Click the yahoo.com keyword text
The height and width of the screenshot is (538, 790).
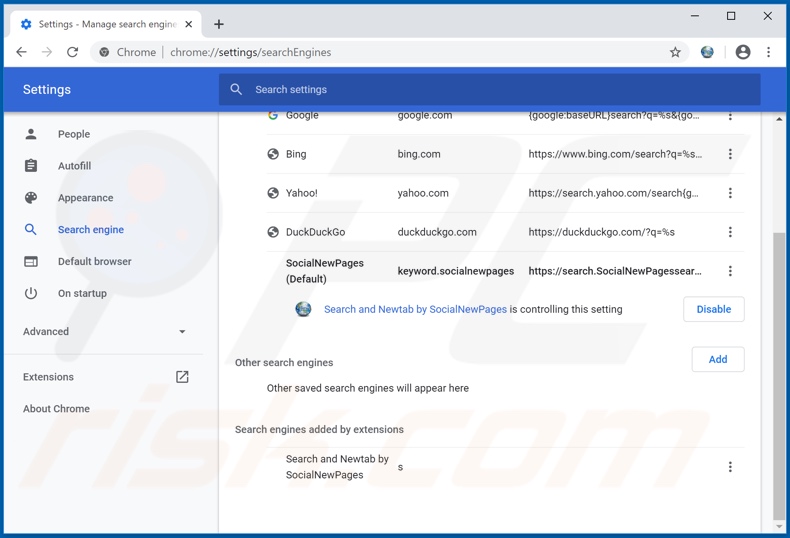(423, 193)
